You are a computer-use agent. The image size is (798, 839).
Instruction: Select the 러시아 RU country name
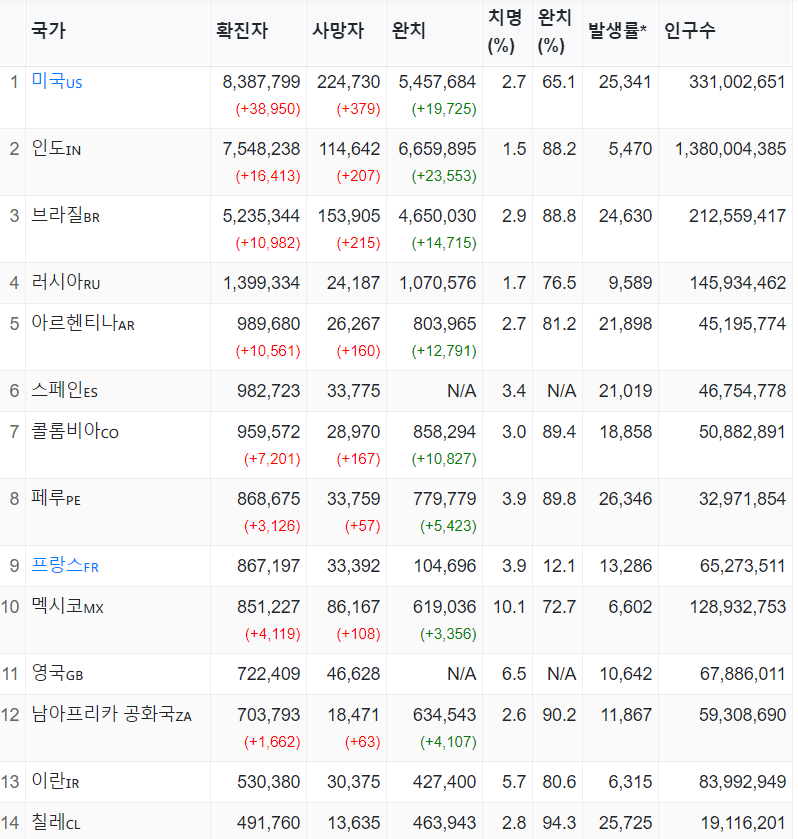click(65, 282)
